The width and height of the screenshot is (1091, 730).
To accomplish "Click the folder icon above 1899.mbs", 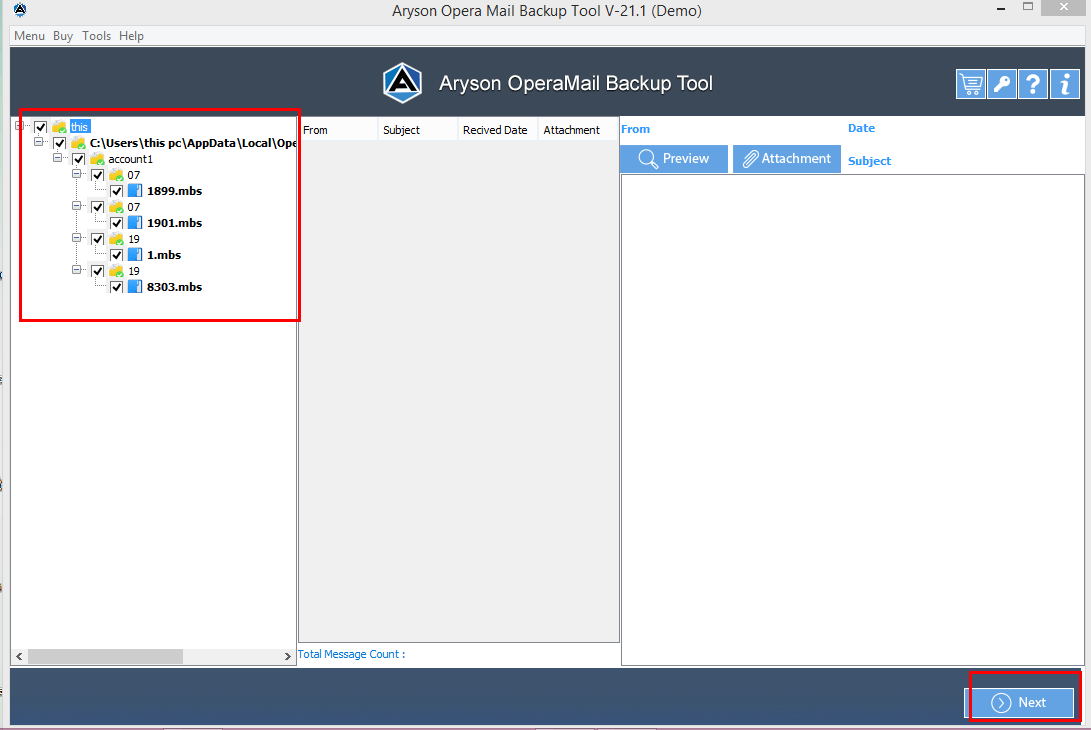I will click(116, 175).
